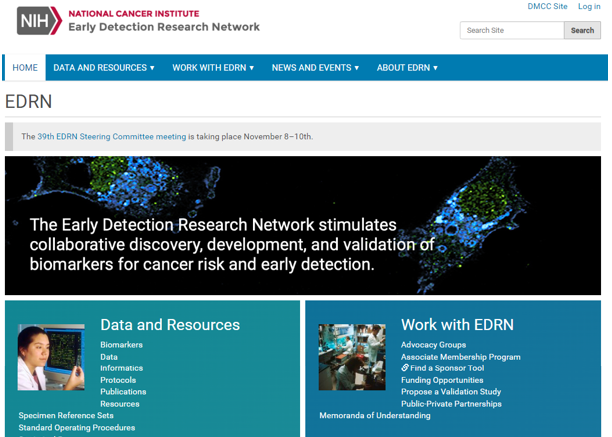Expand the Work with EDRN menu

pos(213,68)
